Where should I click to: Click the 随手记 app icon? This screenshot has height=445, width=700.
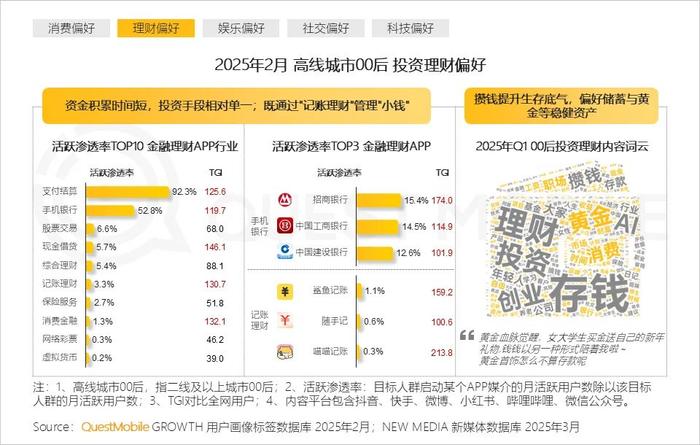(x=285, y=321)
